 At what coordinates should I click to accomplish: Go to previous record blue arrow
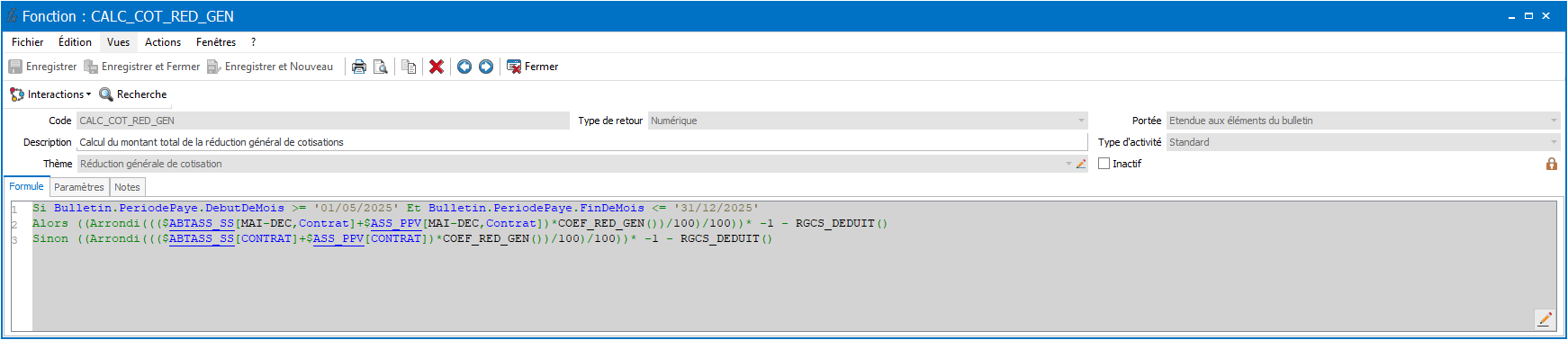point(464,67)
